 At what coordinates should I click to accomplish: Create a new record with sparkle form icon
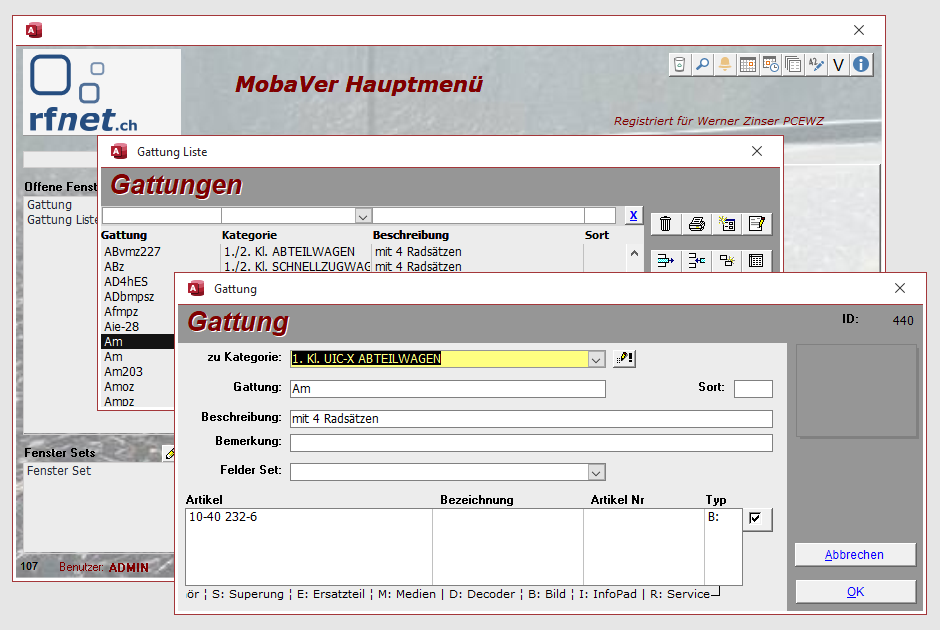pyautogui.click(x=727, y=224)
